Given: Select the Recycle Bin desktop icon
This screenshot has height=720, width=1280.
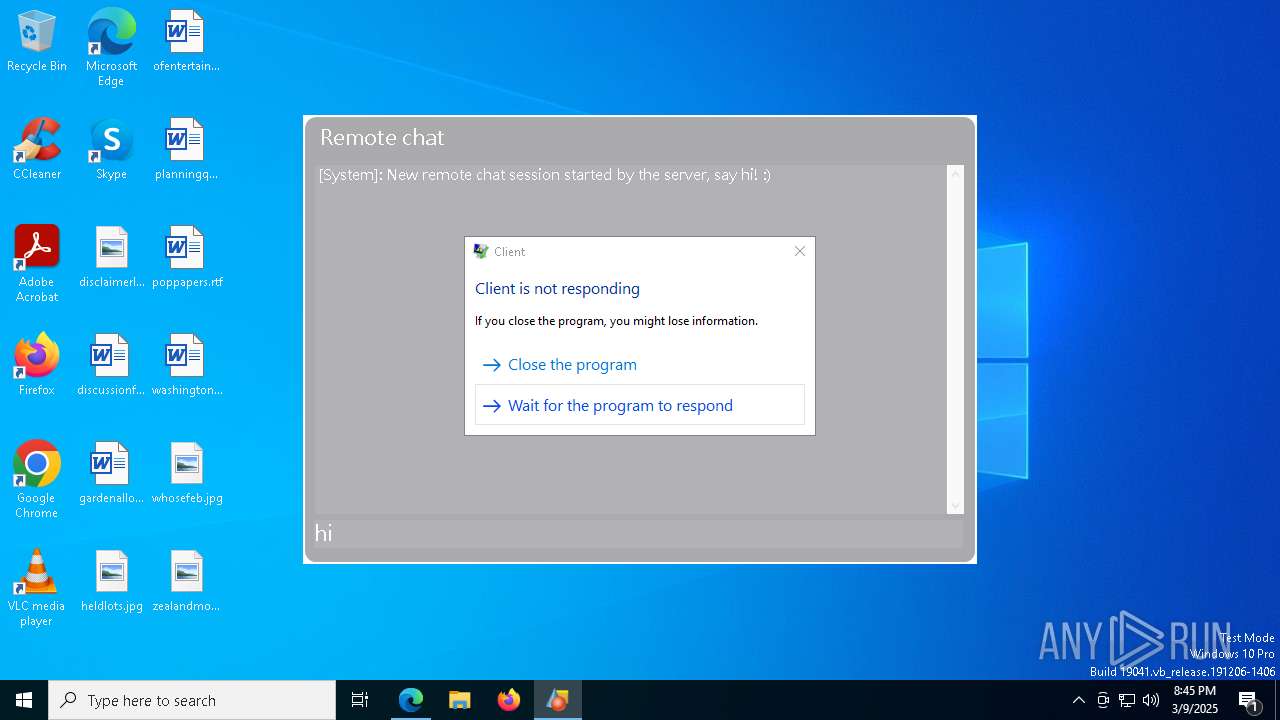Looking at the screenshot, I should 37,42.
